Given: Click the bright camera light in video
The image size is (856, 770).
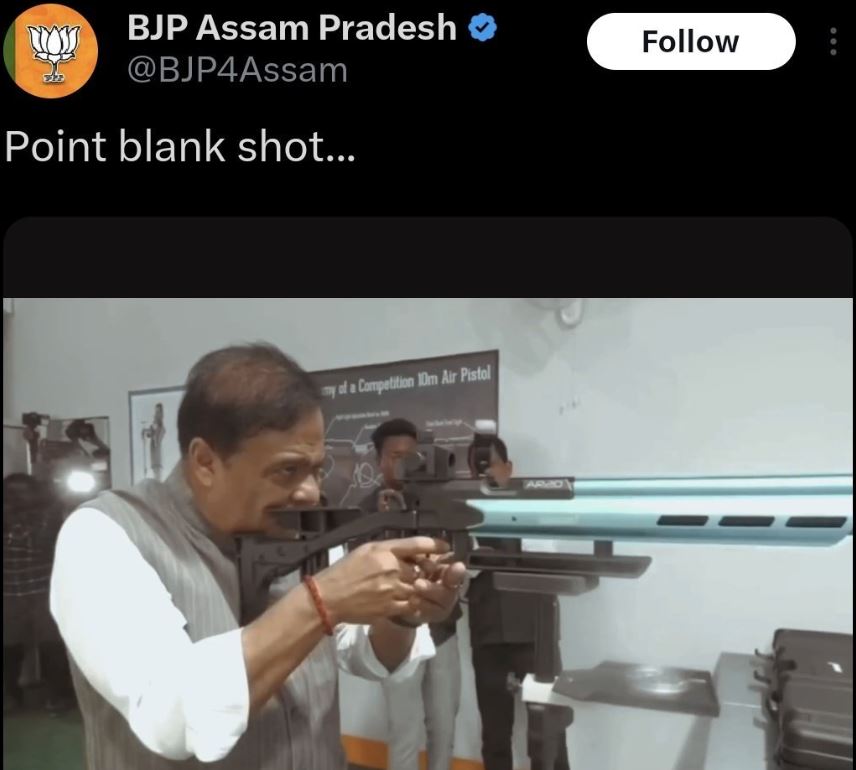Looking at the screenshot, I should (80, 482).
